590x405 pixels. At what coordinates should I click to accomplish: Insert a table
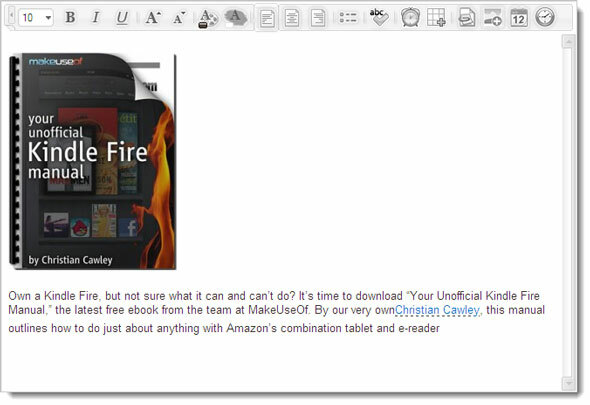[x=436, y=17]
